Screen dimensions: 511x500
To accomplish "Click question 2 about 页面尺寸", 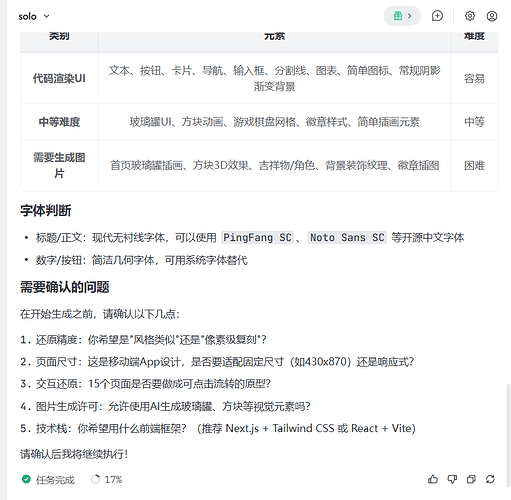I will (217, 362).
